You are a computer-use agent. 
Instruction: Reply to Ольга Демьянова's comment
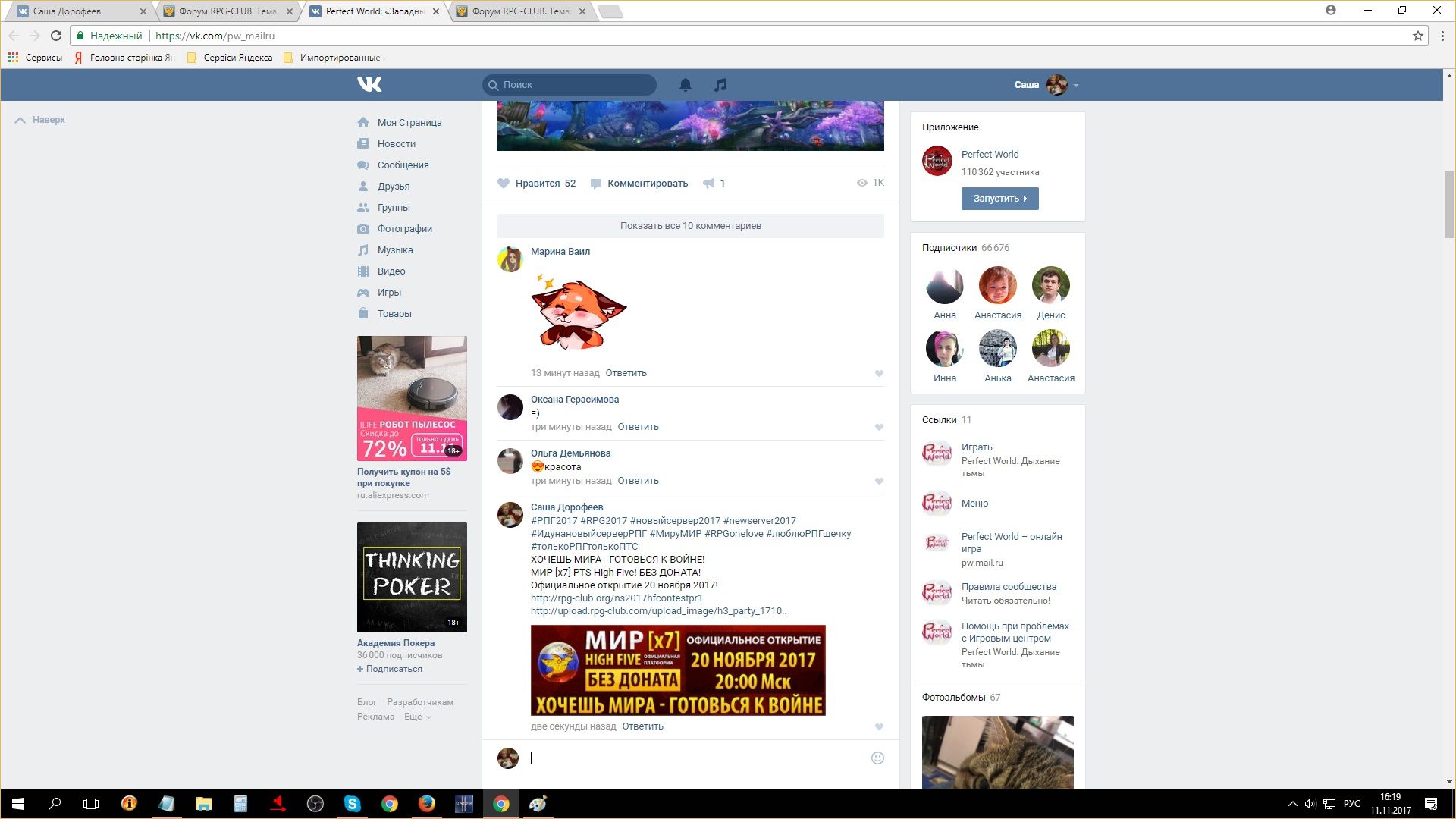638,480
